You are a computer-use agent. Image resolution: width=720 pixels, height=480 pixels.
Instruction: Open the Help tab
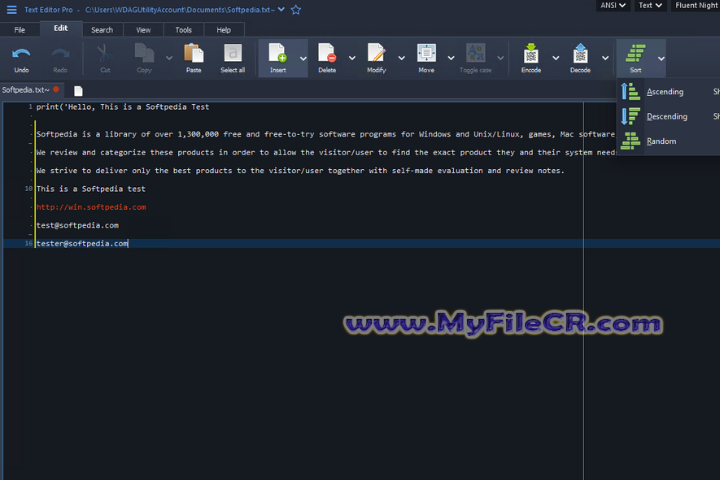coord(224,30)
